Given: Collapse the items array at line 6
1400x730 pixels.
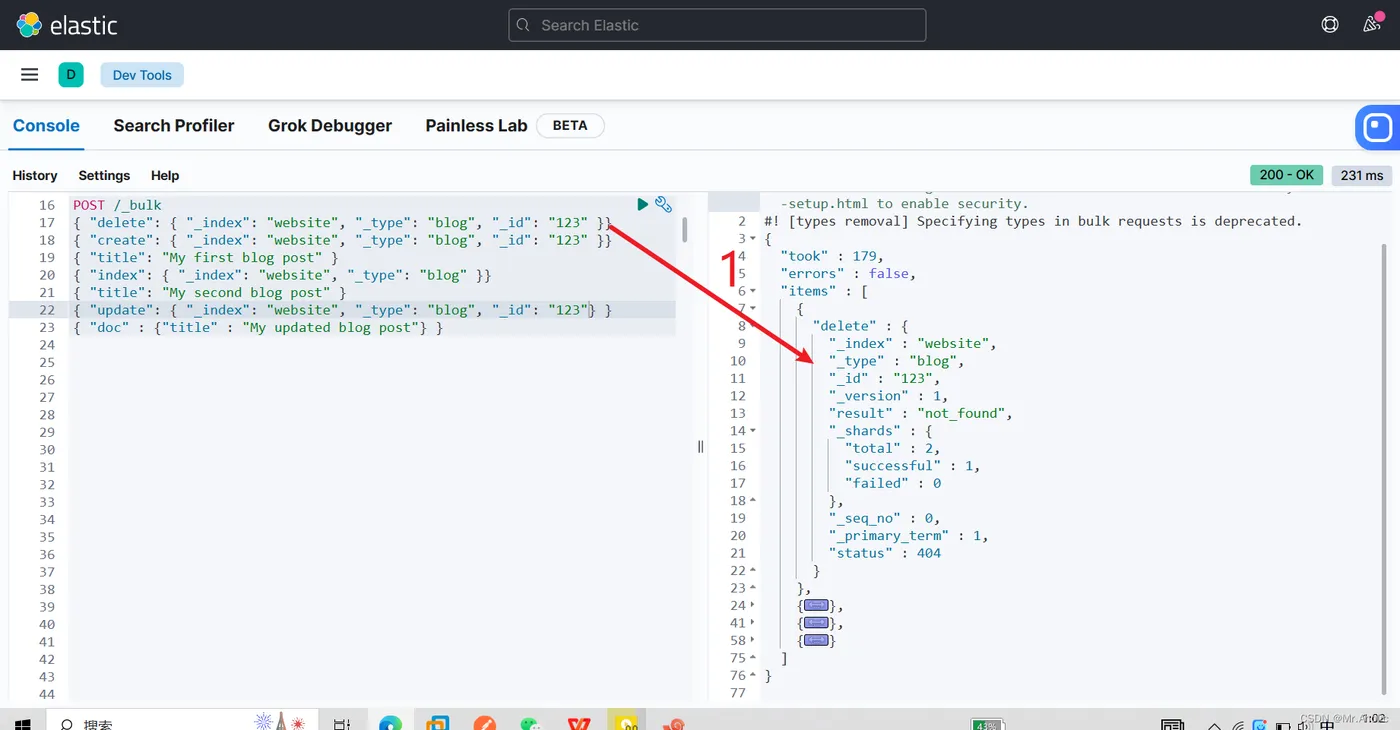Looking at the screenshot, I should pyautogui.click(x=753, y=291).
